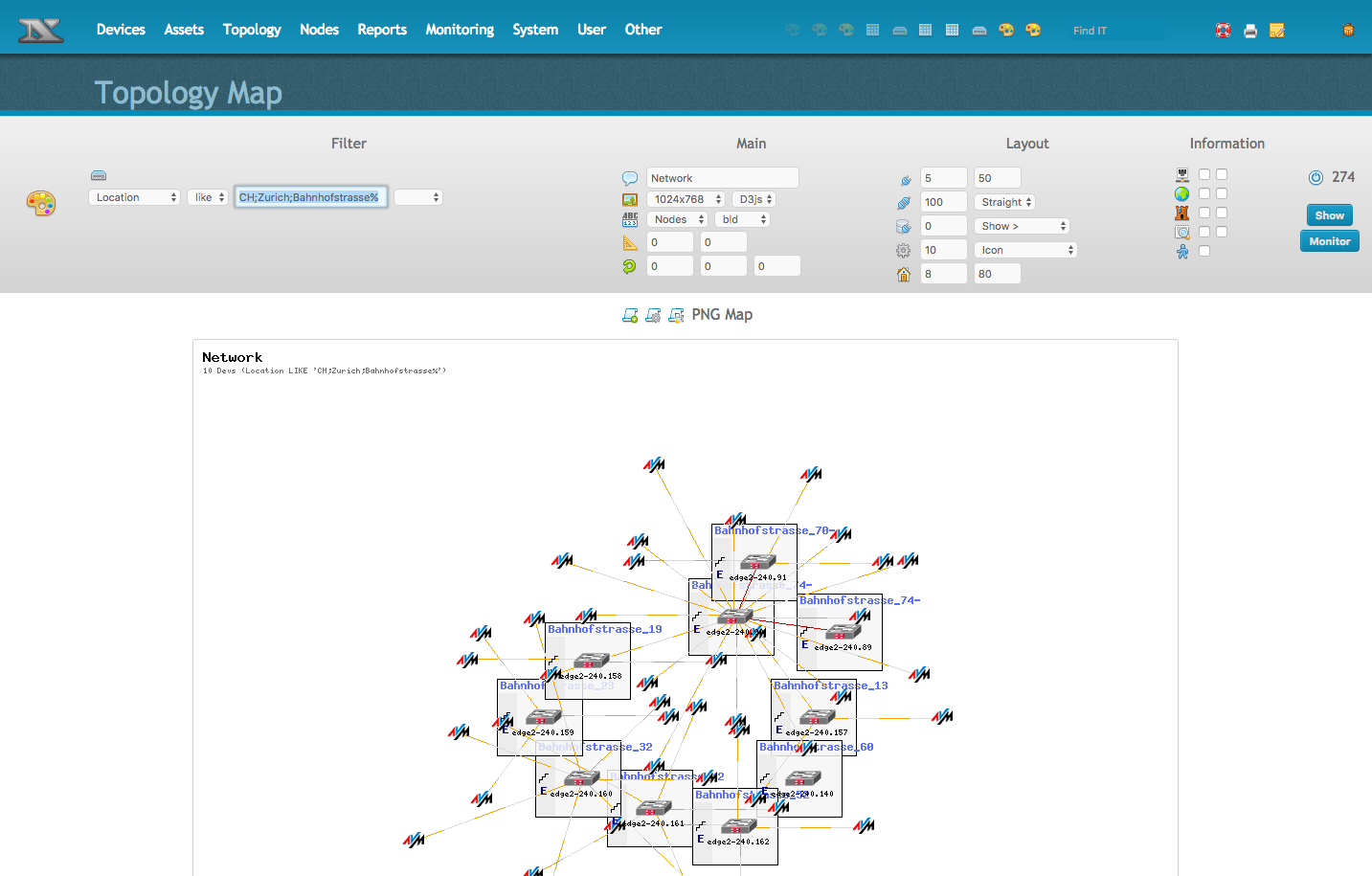Click the first map icon left of PNG Map
1372x876 pixels.
(630, 315)
